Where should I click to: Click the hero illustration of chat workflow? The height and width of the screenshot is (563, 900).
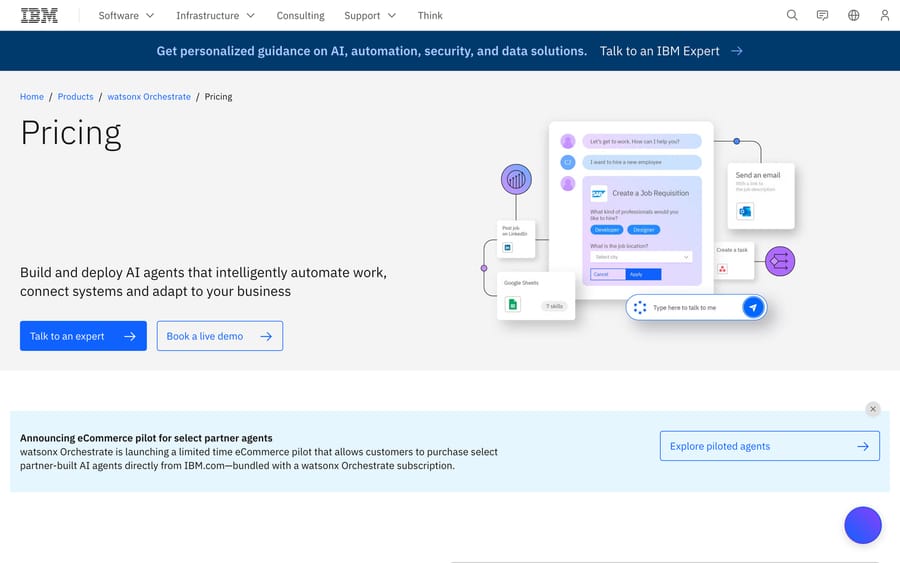(x=638, y=221)
